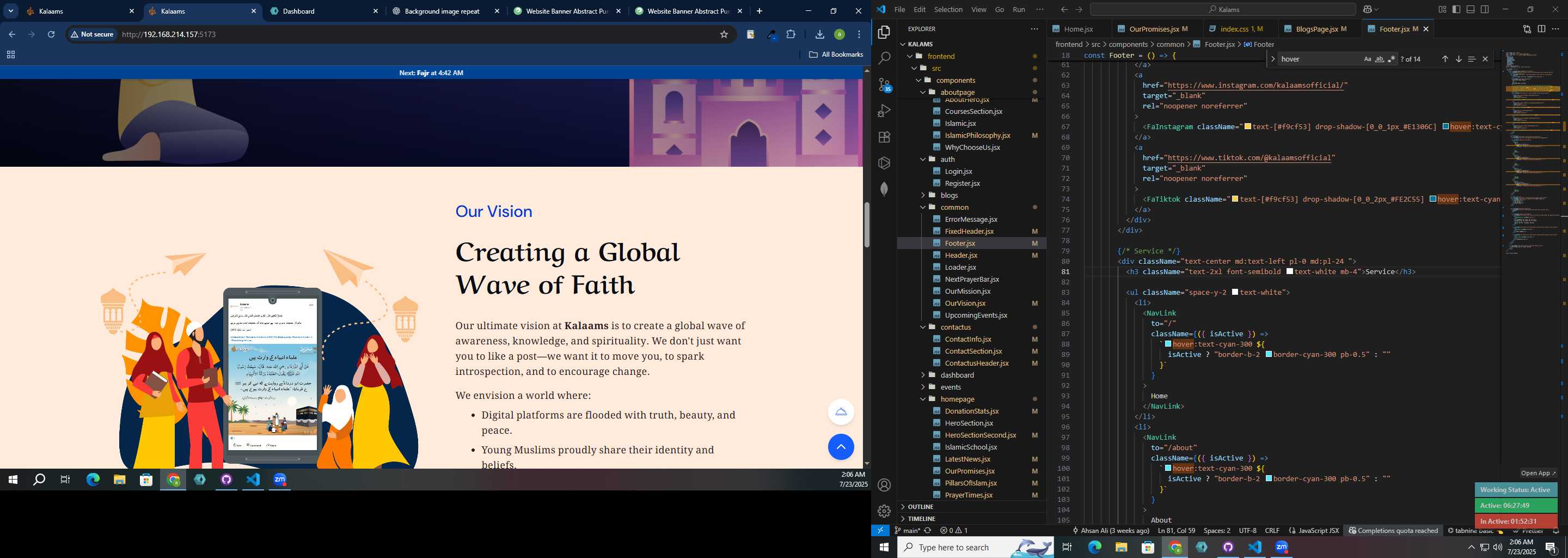Screen dimensions: 1568x558
Task: Open Chrome tab search dropdown
Action: 11,11
